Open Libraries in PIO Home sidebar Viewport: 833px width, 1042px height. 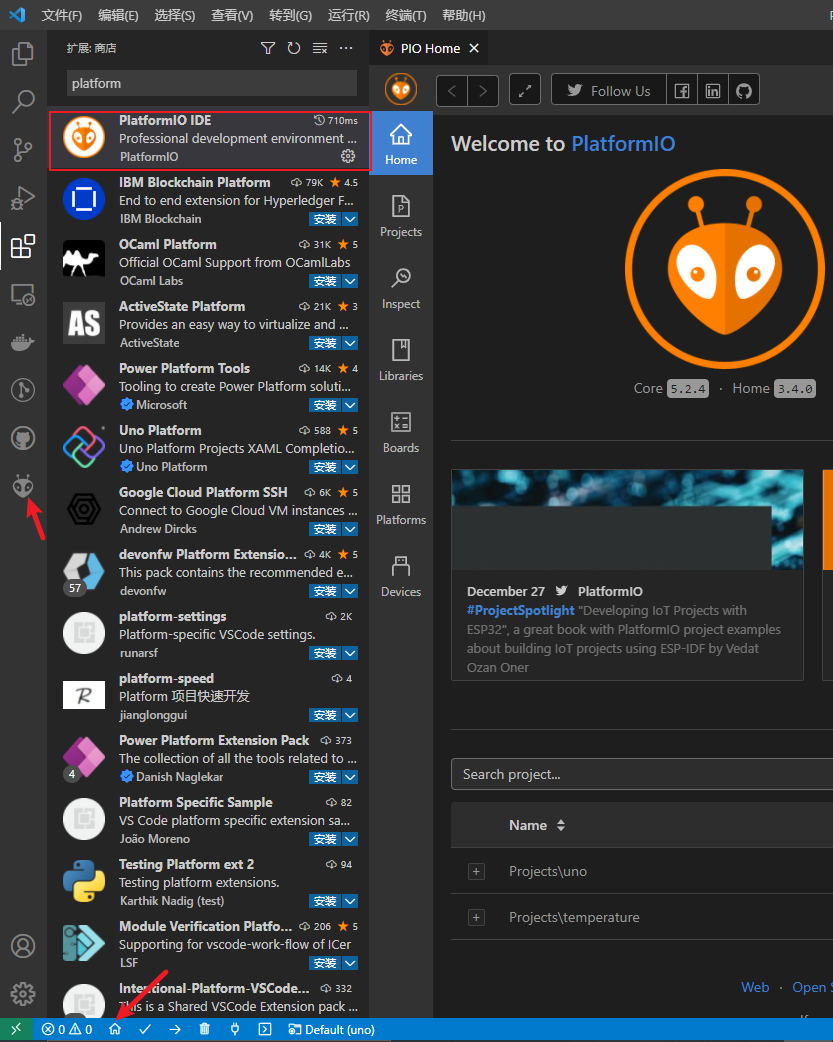[x=401, y=360]
